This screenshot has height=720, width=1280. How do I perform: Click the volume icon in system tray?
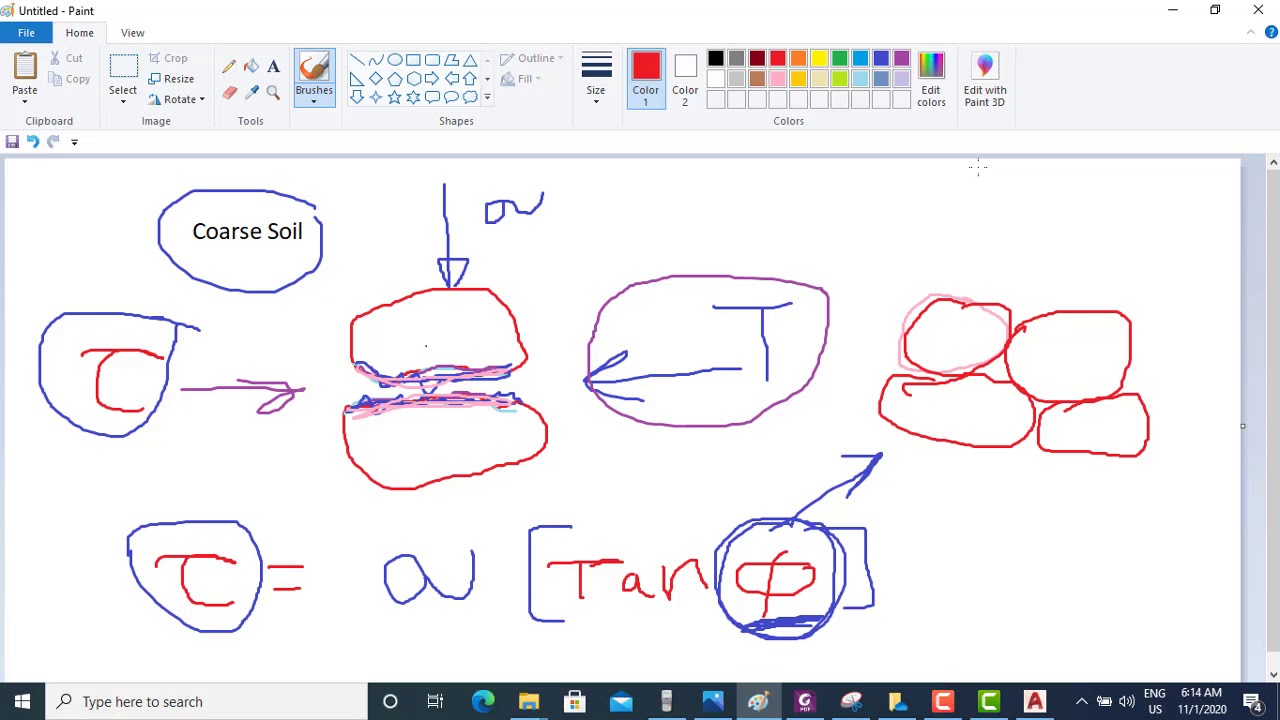click(x=1127, y=702)
